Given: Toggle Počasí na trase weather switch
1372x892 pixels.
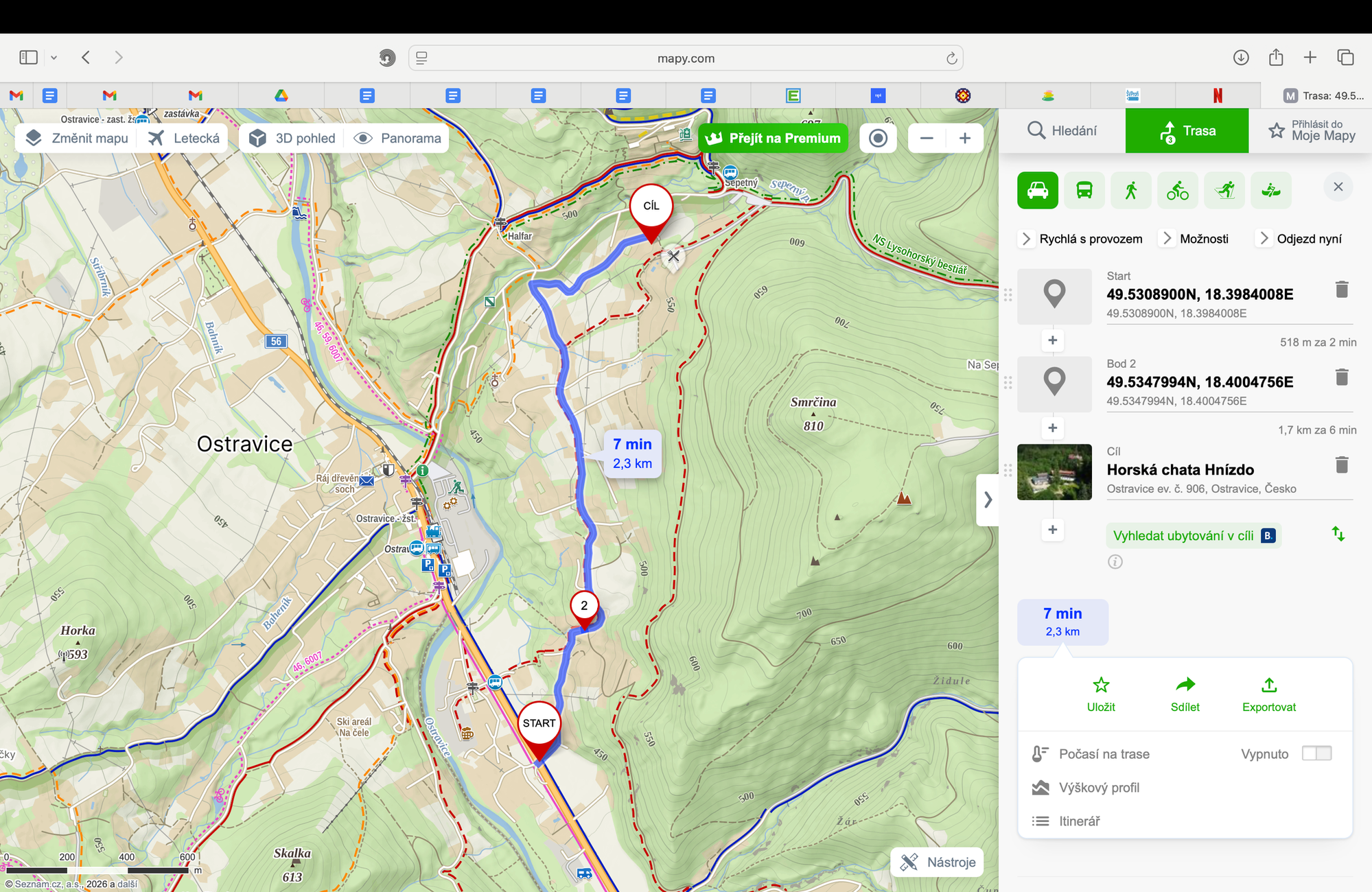Looking at the screenshot, I should [x=1316, y=753].
